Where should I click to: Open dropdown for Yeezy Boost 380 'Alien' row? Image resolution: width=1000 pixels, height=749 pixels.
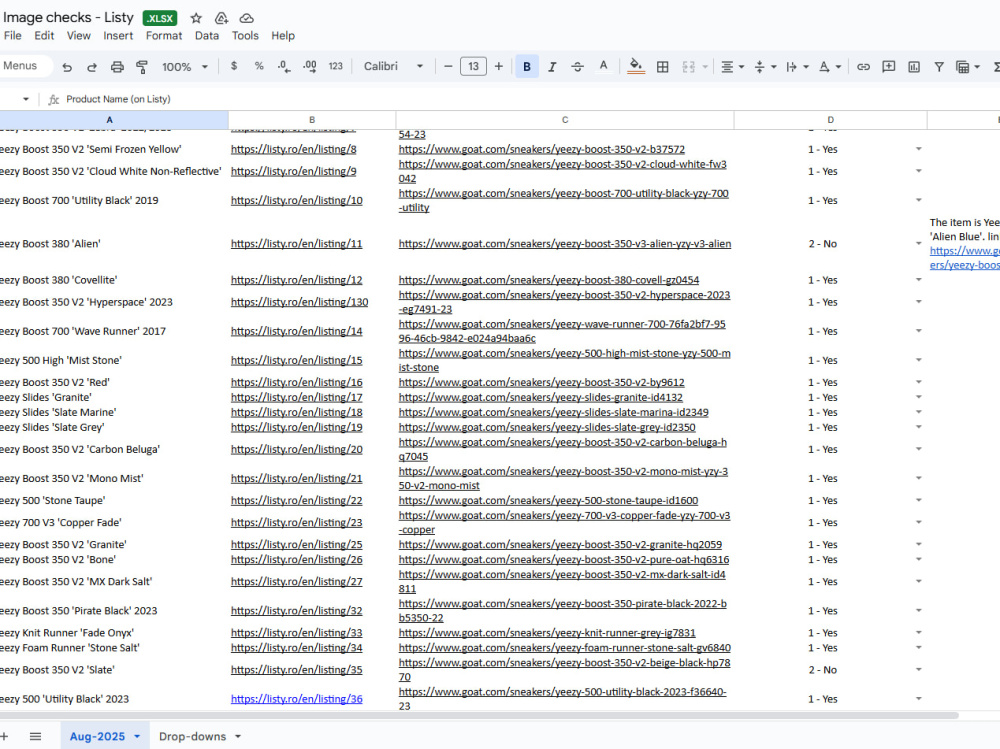click(919, 244)
